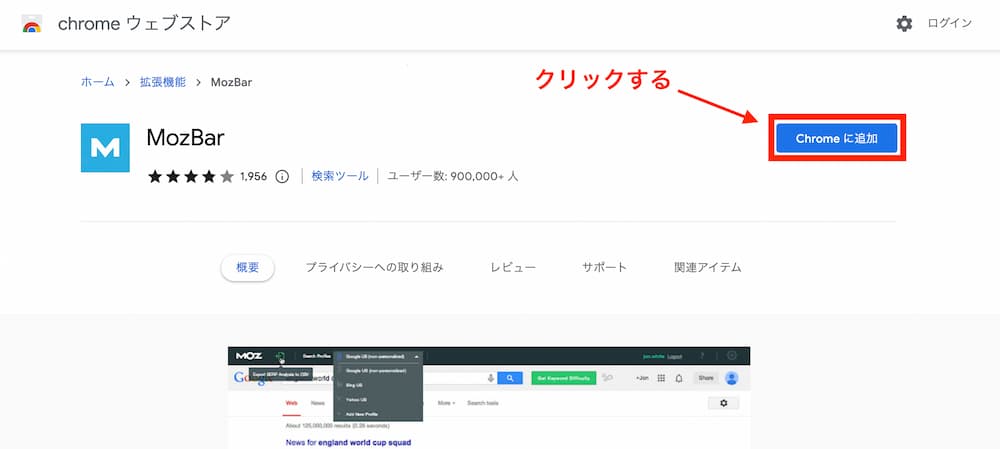Viewport: 1000px width, 449px height.
Task: Open the サポート tab
Action: pos(605,268)
